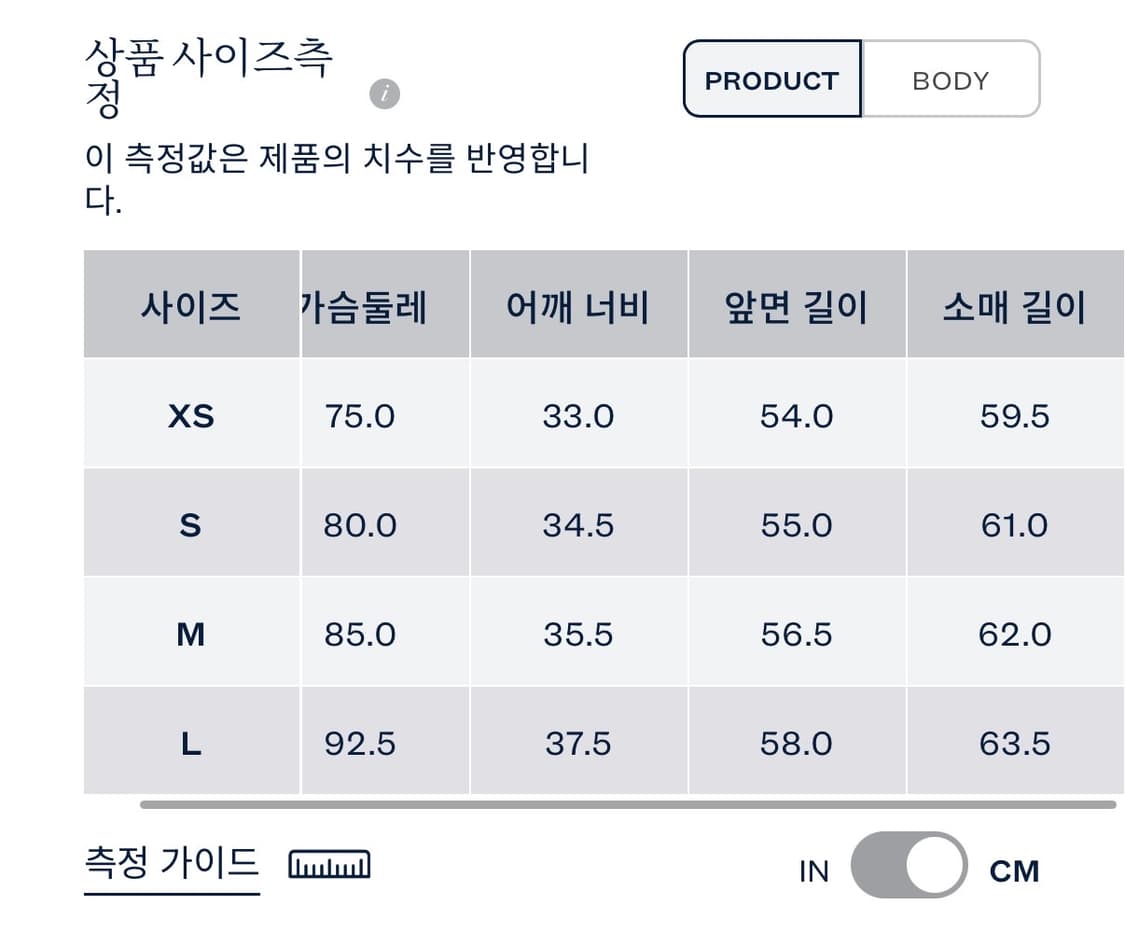Image resolution: width=1125 pixels, height=935 pixels.
Task: Select the 사이즈 column header
Action: (x=191, y=306)
